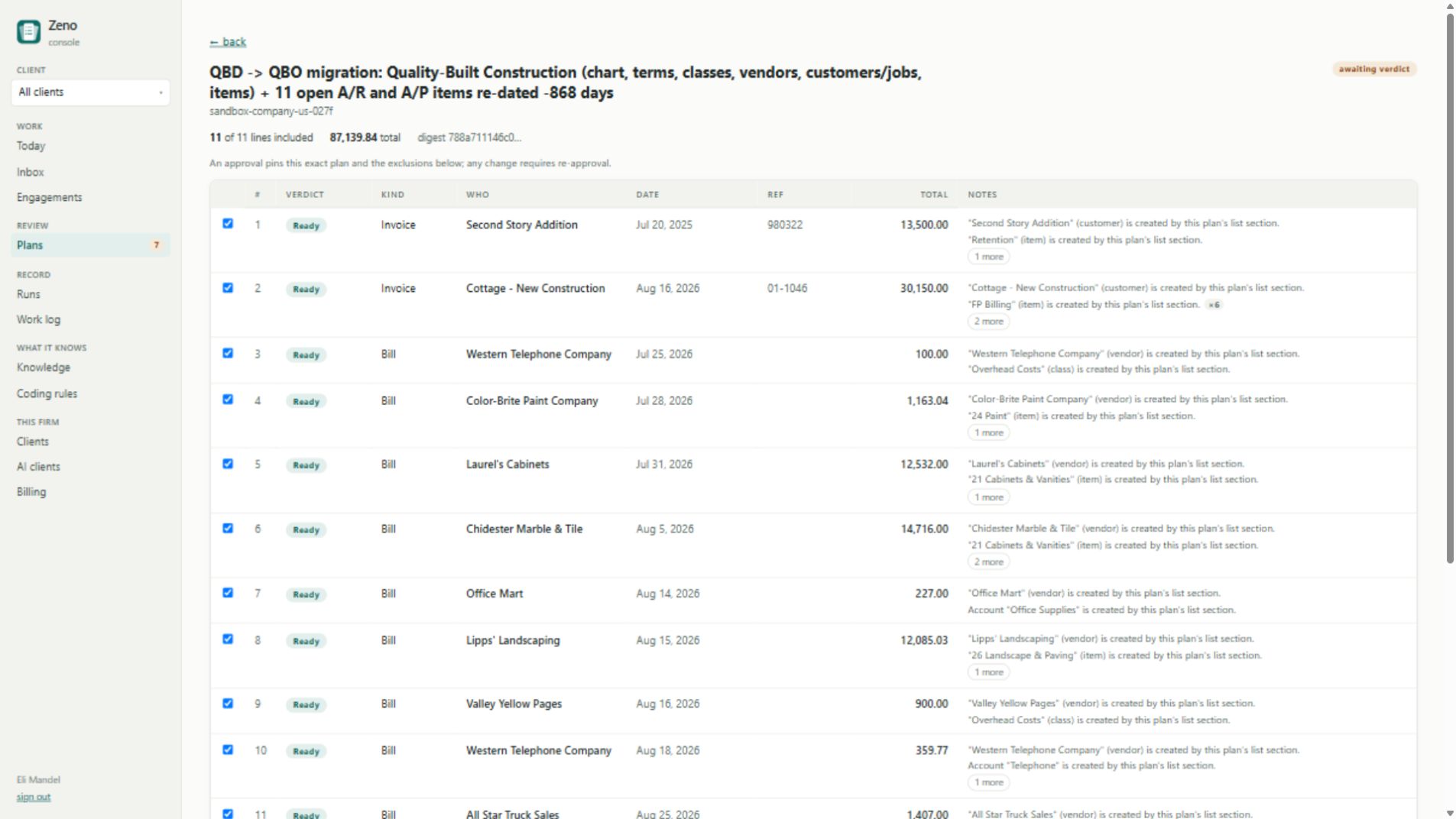Select reference number 01-1046
1456x819 pixels.
pyautogui.click(x=787, y=288)
